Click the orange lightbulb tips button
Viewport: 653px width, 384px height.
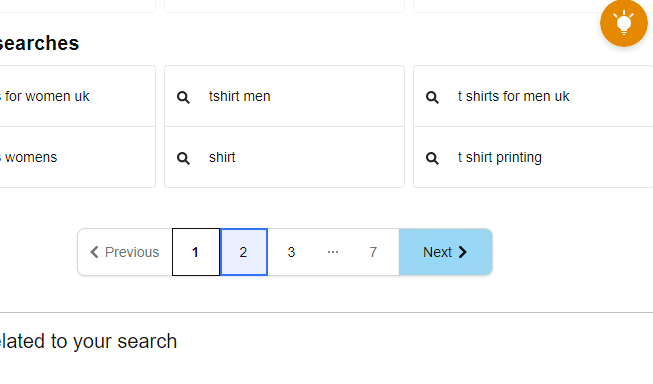point(623,22)
